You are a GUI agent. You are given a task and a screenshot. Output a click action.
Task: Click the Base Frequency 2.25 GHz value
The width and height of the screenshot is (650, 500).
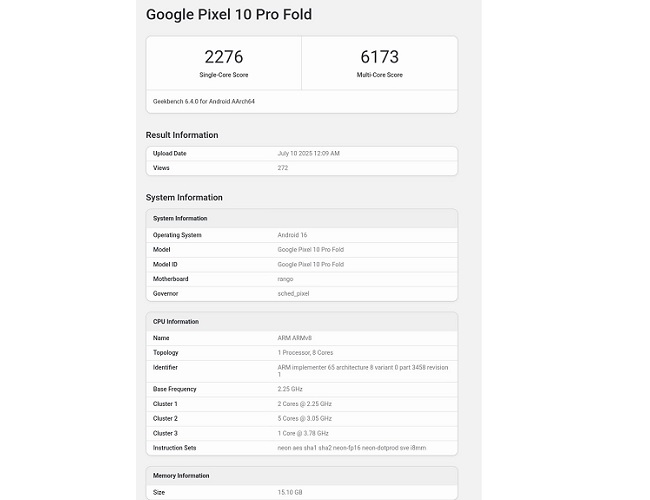tap(290, 389)
